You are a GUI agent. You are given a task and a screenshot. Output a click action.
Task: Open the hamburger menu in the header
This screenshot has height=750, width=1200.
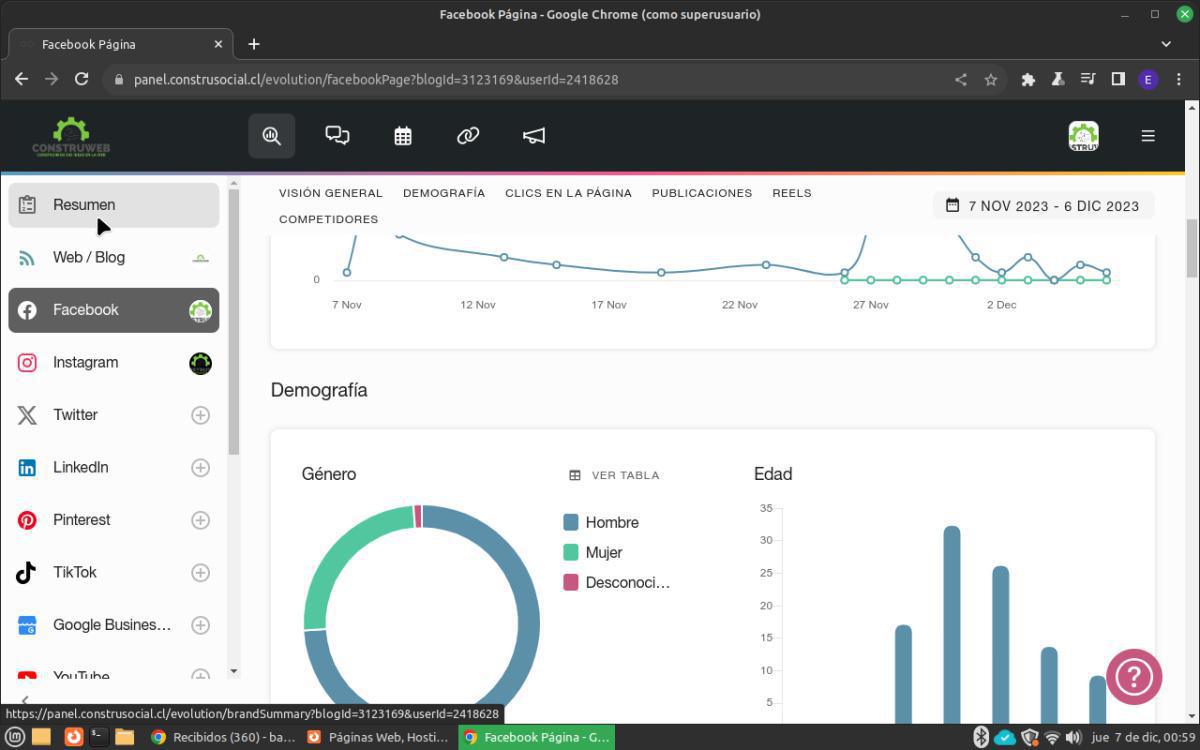coord(1148,136)
